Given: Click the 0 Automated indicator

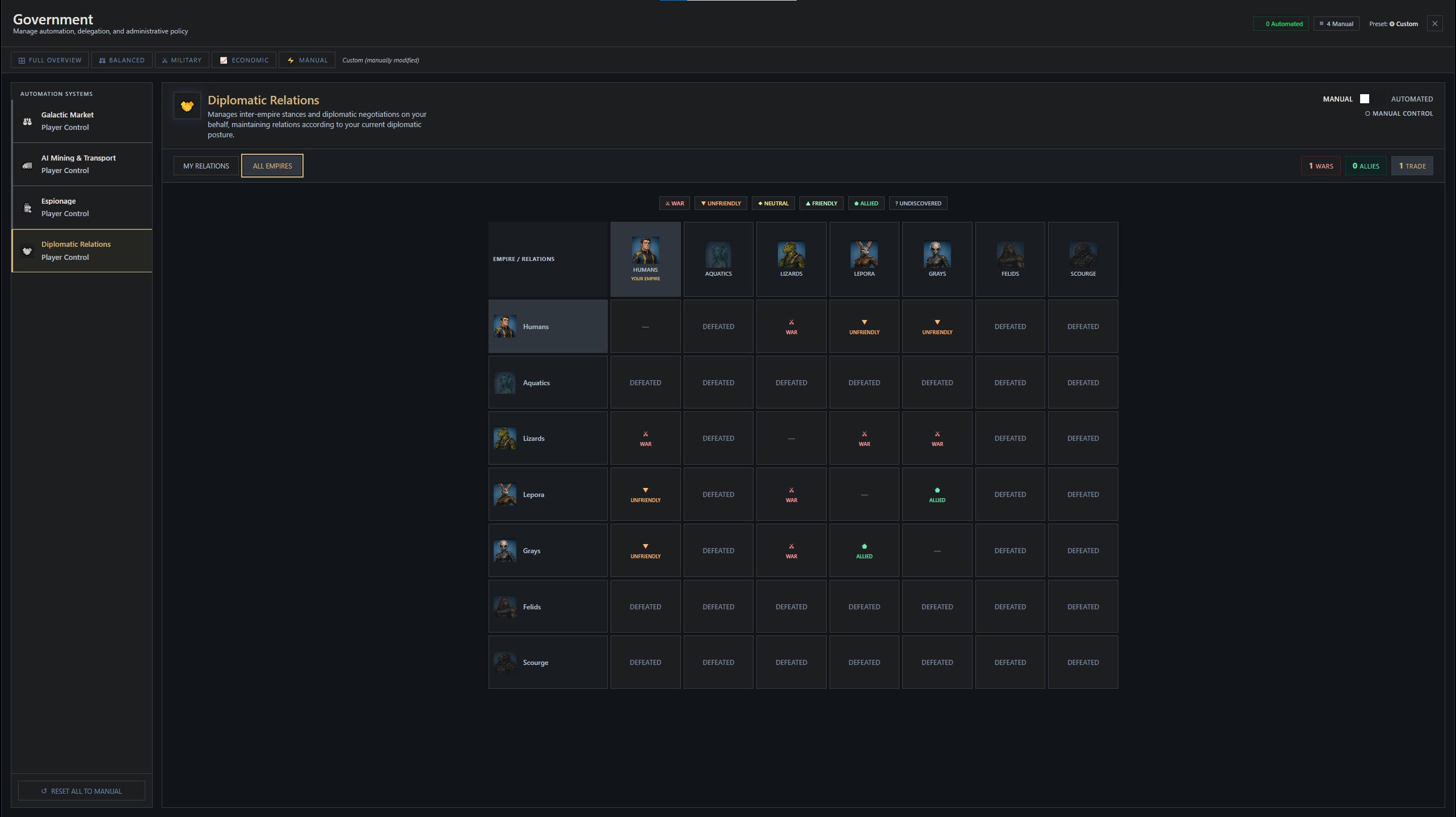Looking at the screenshot, I should [1281, 24].
